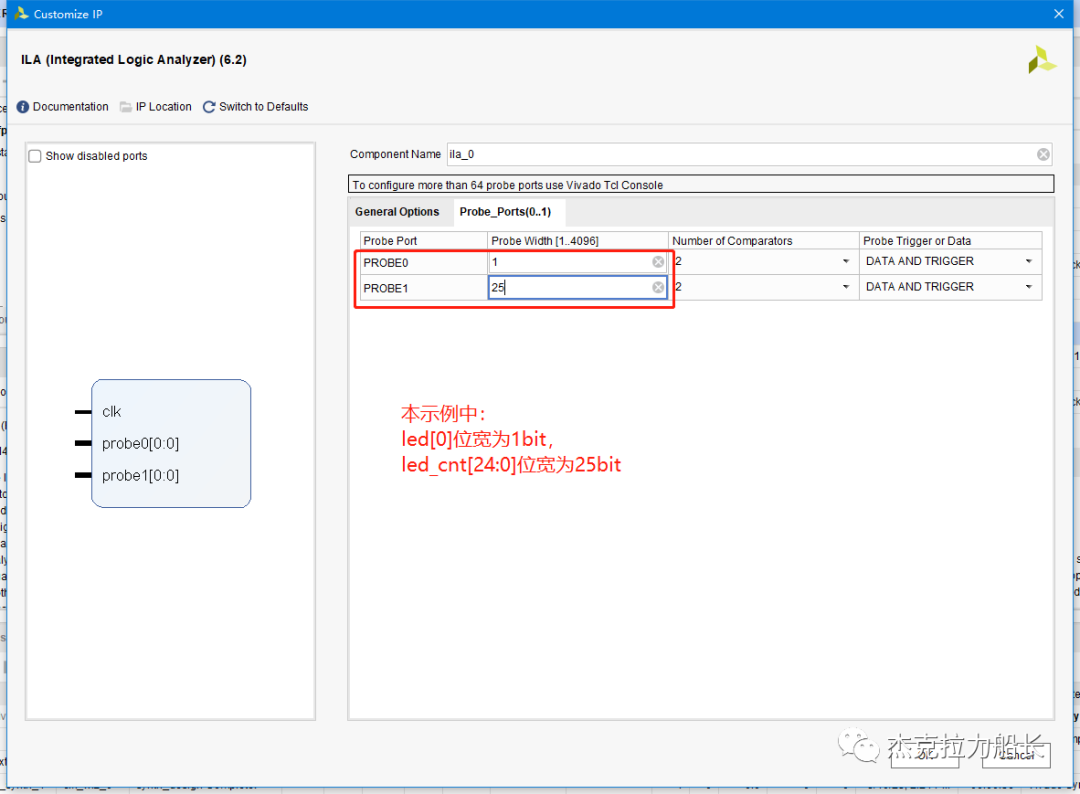The height and width of the screenshot is (794, 1080).
Task: Click the Probe Trigger or Data header
Action: [x=950, y=241]
